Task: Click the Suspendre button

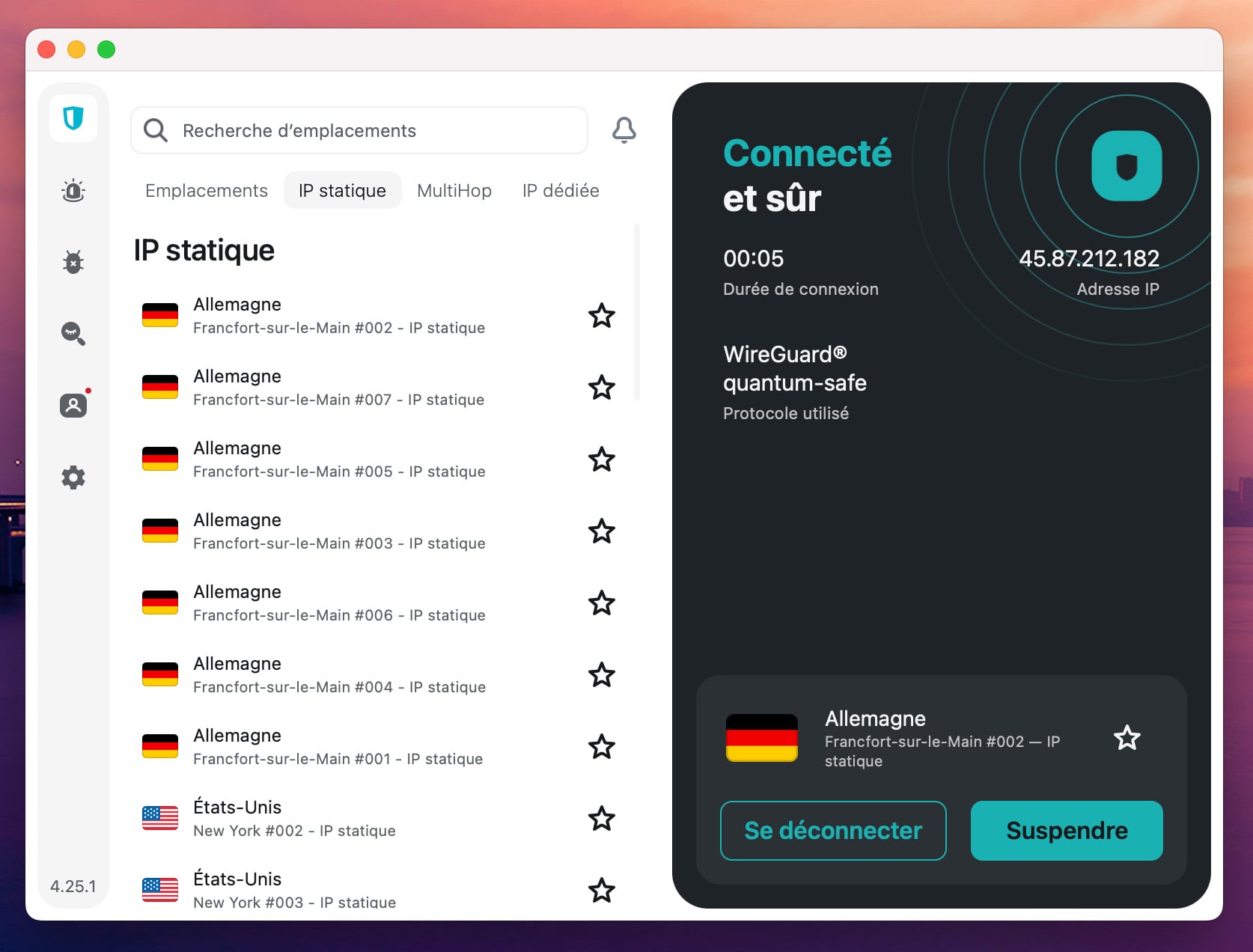Action: point(1067,831)
